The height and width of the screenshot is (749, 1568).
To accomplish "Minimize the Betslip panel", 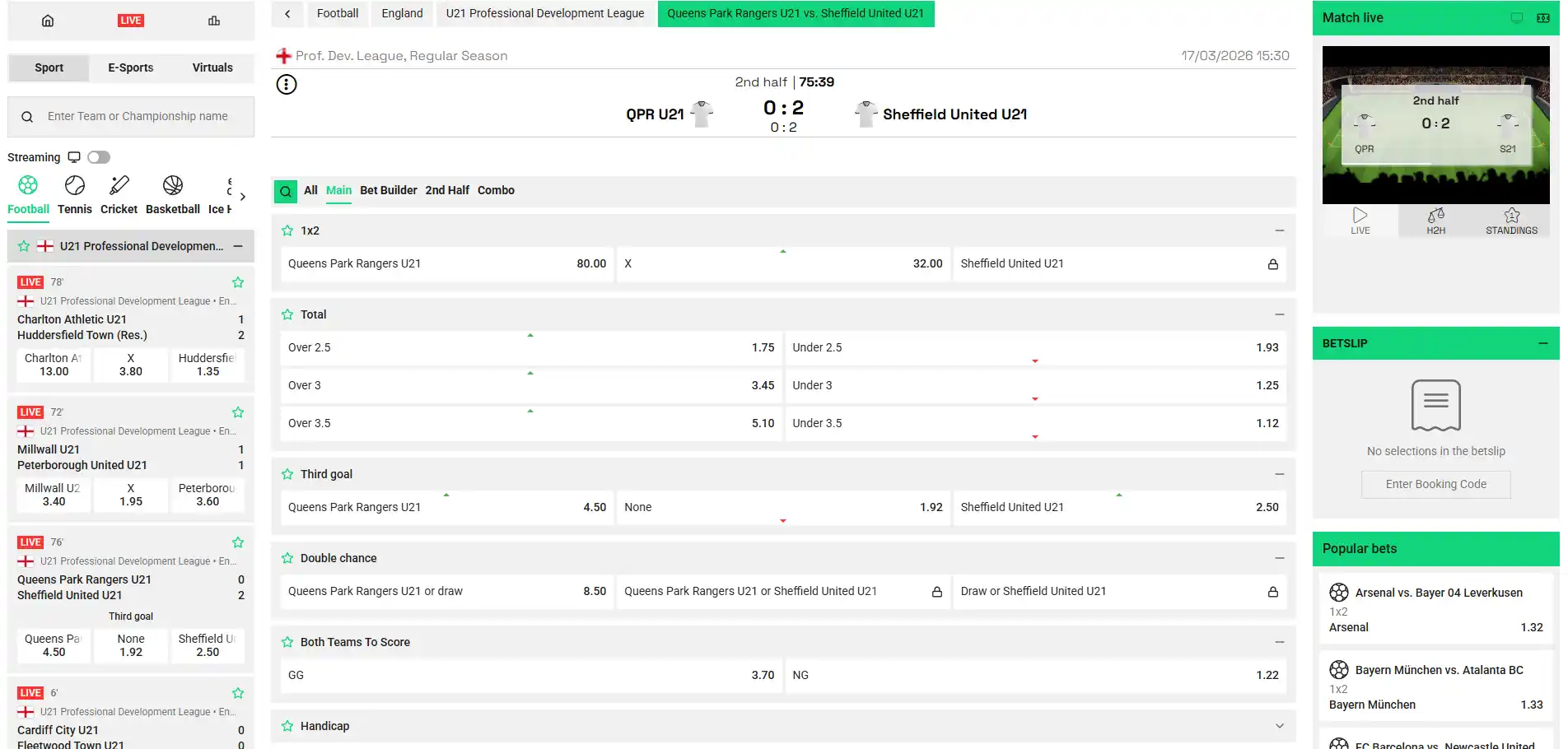I will pyautogui.click(x=1543, y=343).
